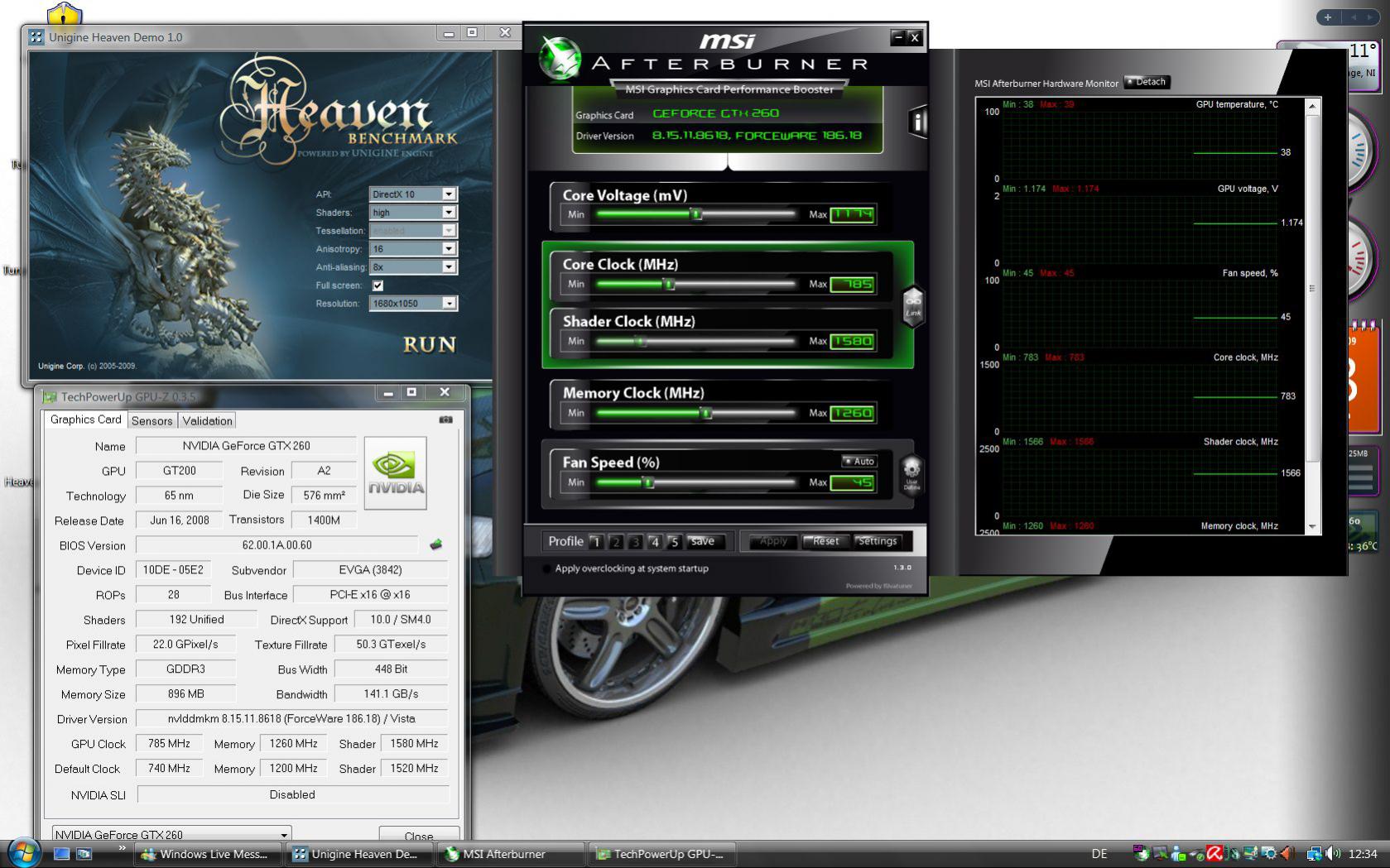Switch to the Graphics Card tab
The height and width of the screenshot is (868, 1390).
click(x=85, y=420)
